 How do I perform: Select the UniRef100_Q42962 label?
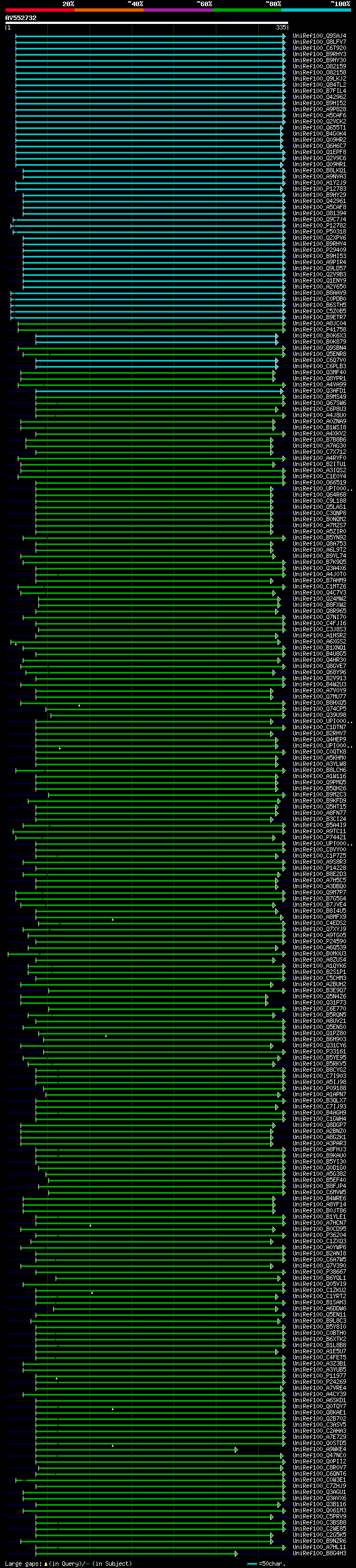click(x=319, y=97)
